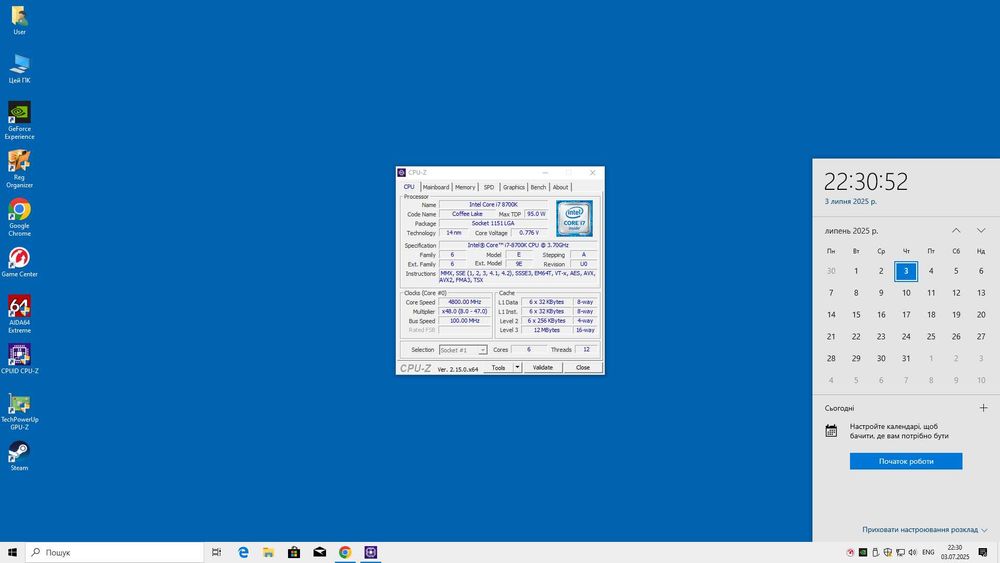Click CPU-Z taskbar button

[371, 552]
